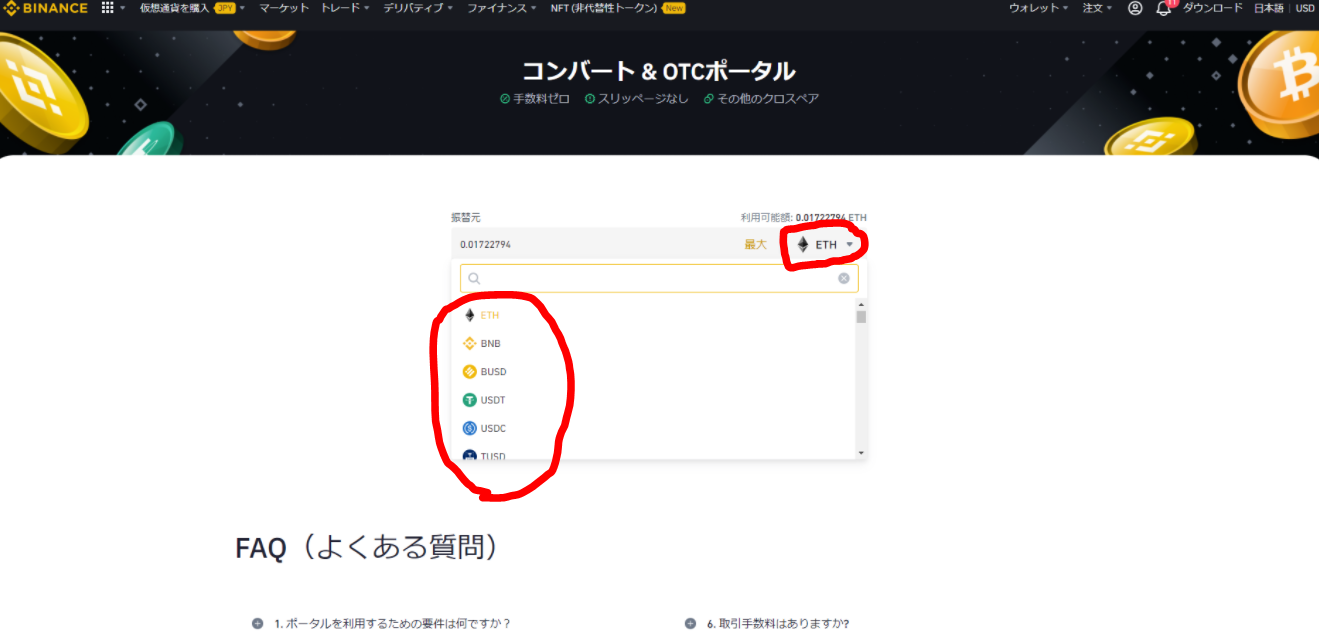The image size is (1319, 633).
Task: Open the apps grid menu icon
Action: click(x=108, y=8)
